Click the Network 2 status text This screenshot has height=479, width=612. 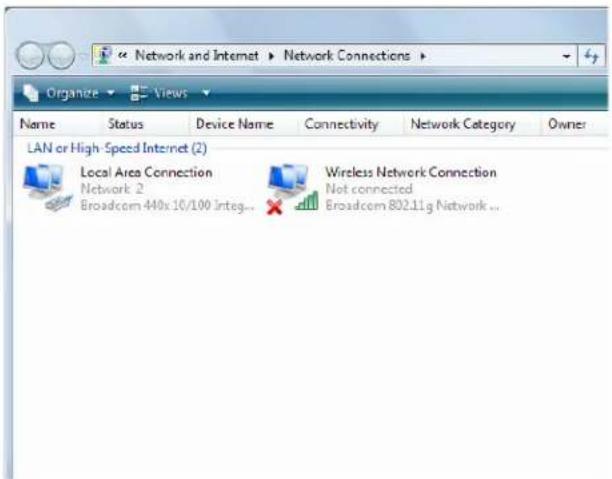[112, 189]
